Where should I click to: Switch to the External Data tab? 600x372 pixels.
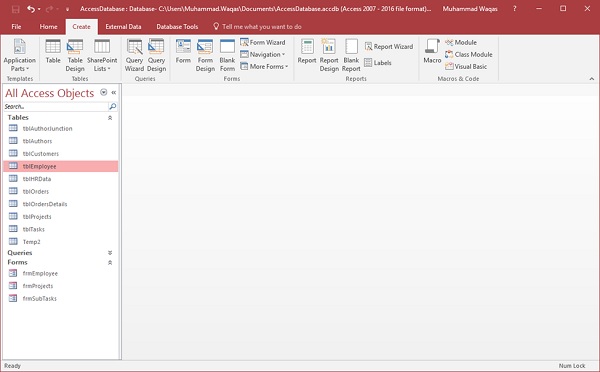(123, 27)
